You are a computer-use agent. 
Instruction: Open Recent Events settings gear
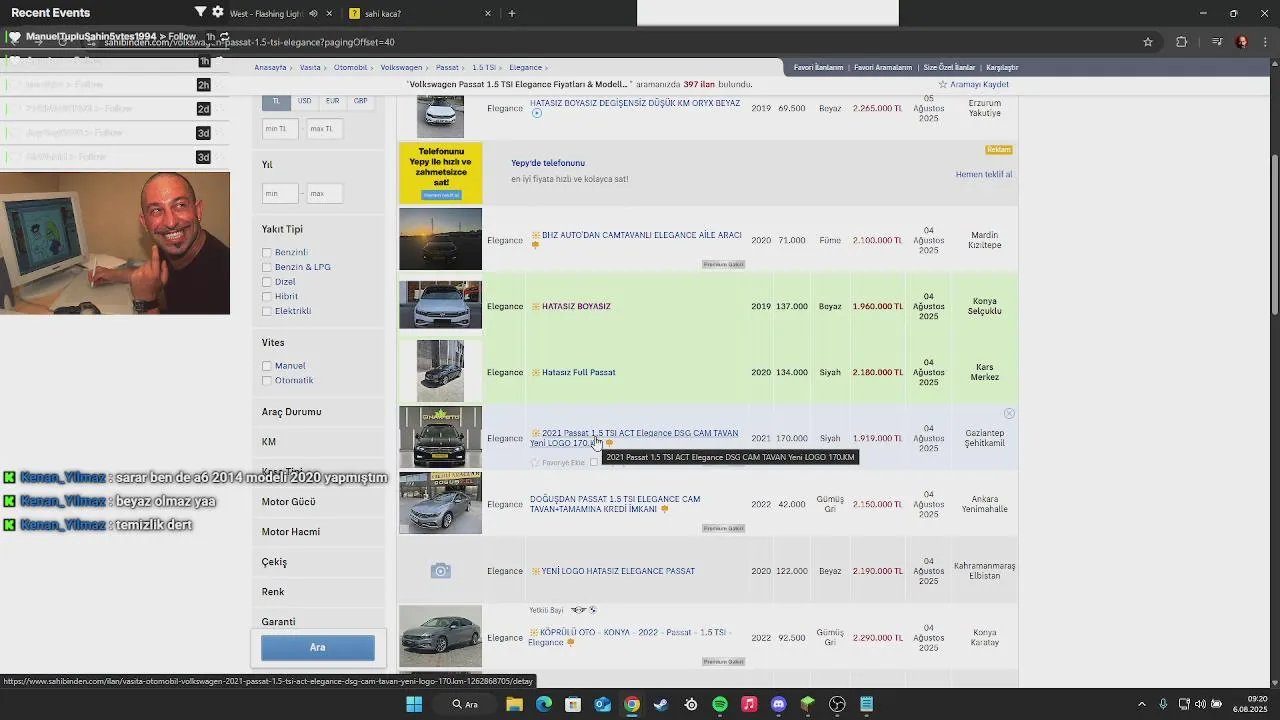tap(218, 12)
